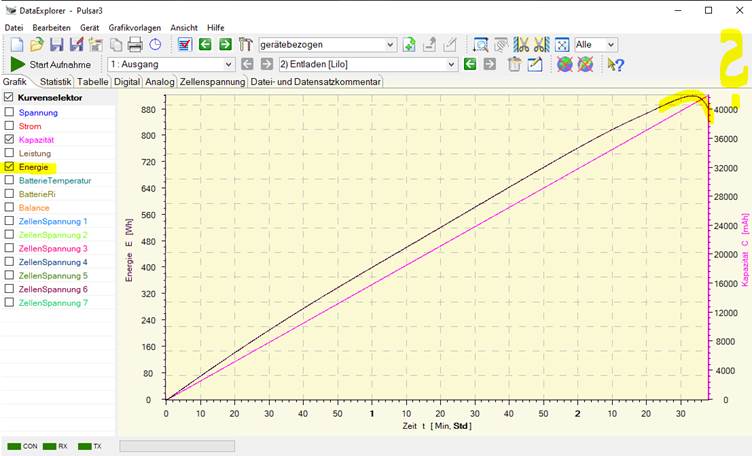Enable the ZellenSpannung 2 checkbox
Viewport: 752px width, 456px height.
click(x=9, y=234)
